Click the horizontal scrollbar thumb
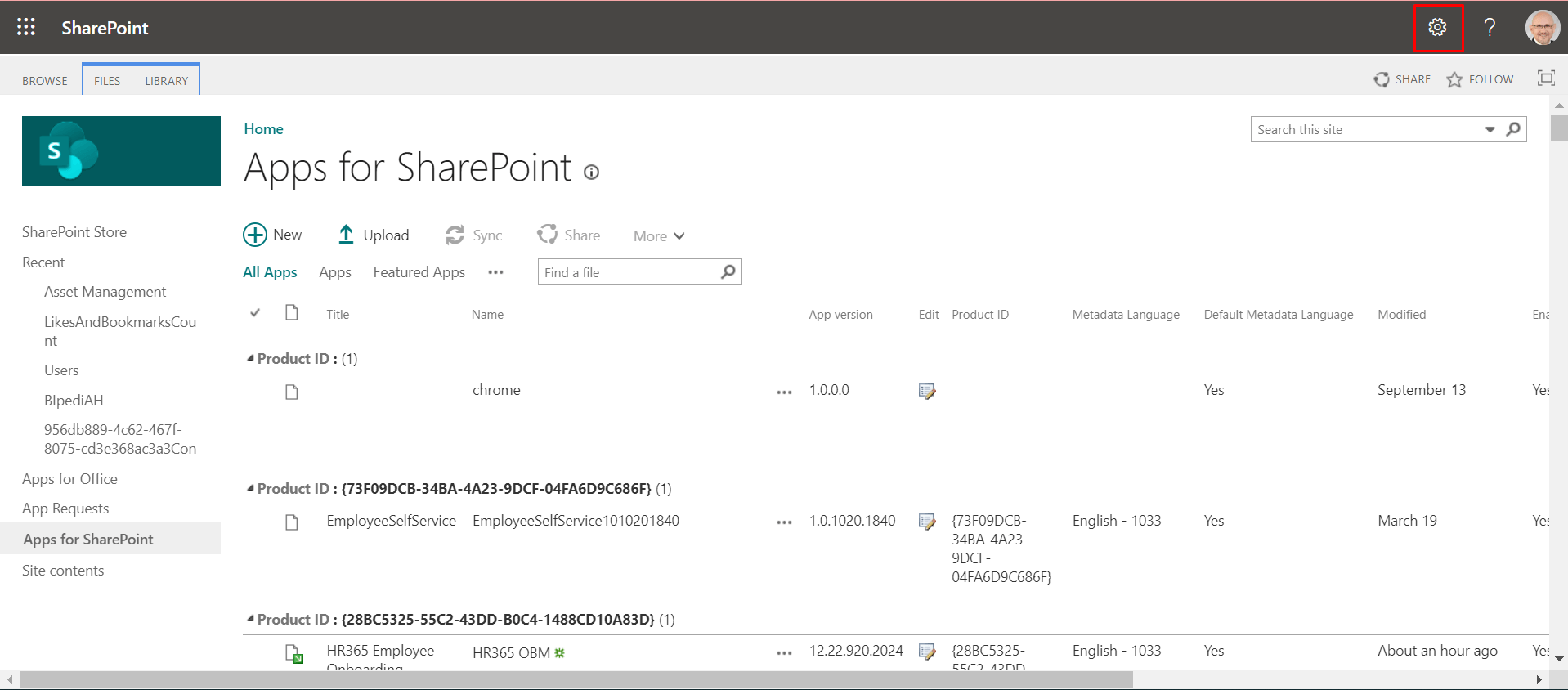1568x690 pixels. coord(576,680)
